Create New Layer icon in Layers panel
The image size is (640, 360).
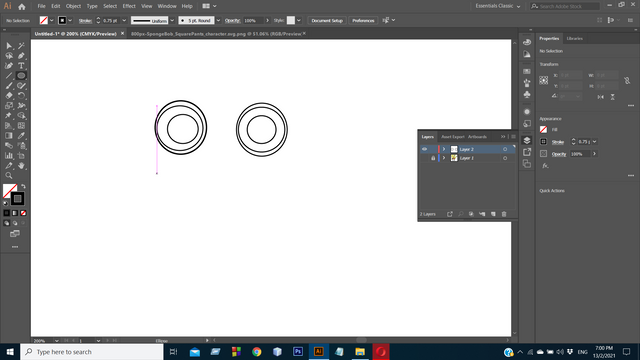(493, 214)
